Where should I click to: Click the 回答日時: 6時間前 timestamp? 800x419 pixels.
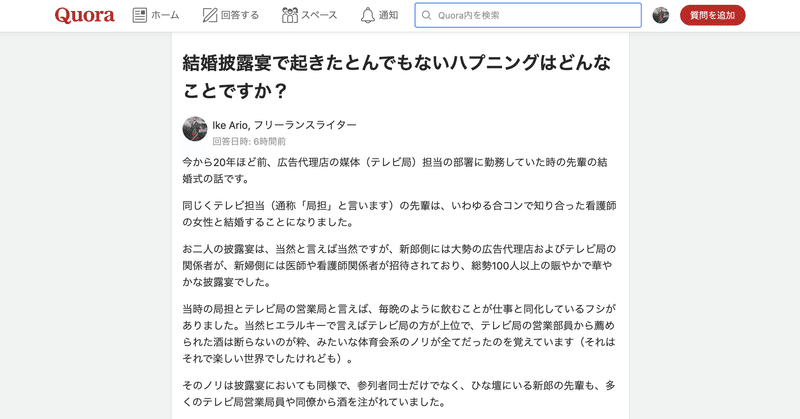249,141
